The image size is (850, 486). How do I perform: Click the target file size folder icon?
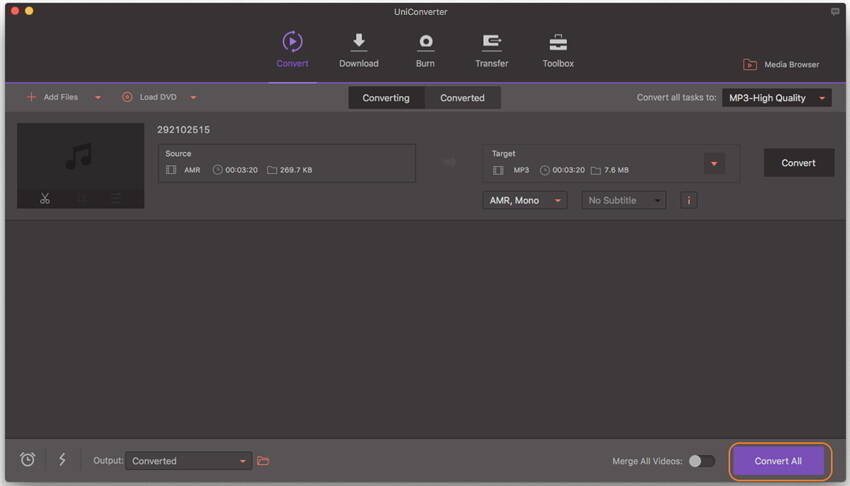(596, 170)
